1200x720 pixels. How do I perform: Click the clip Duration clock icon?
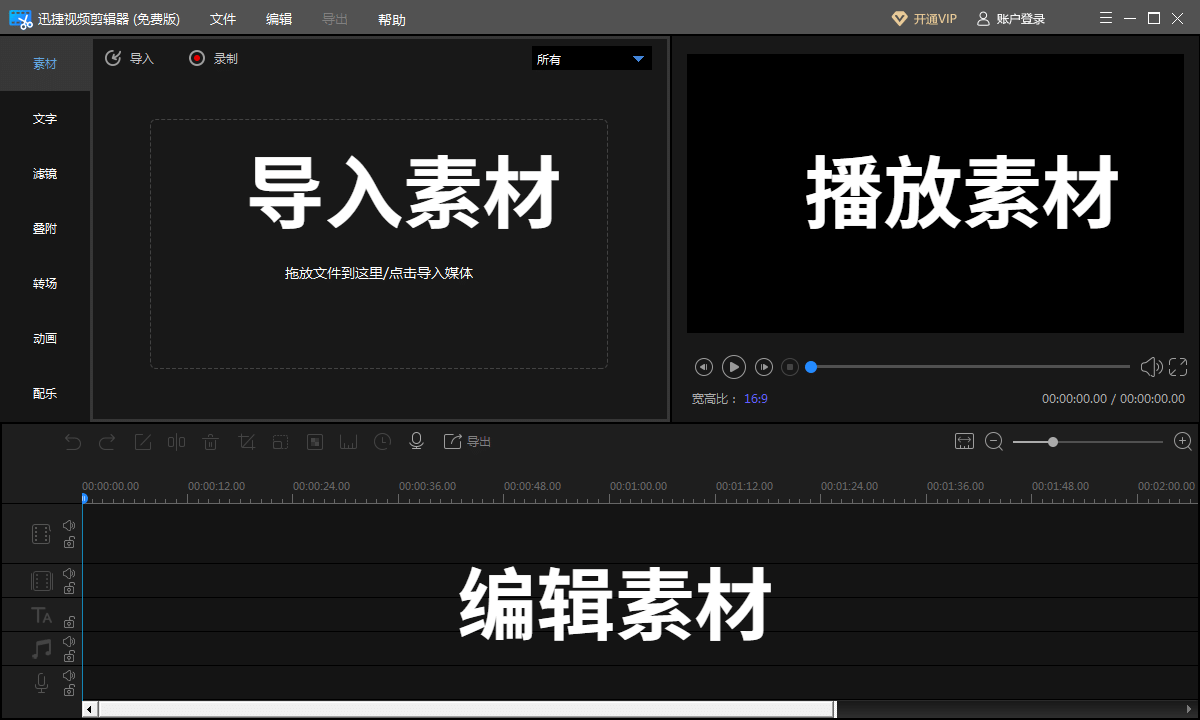[381, 441]
